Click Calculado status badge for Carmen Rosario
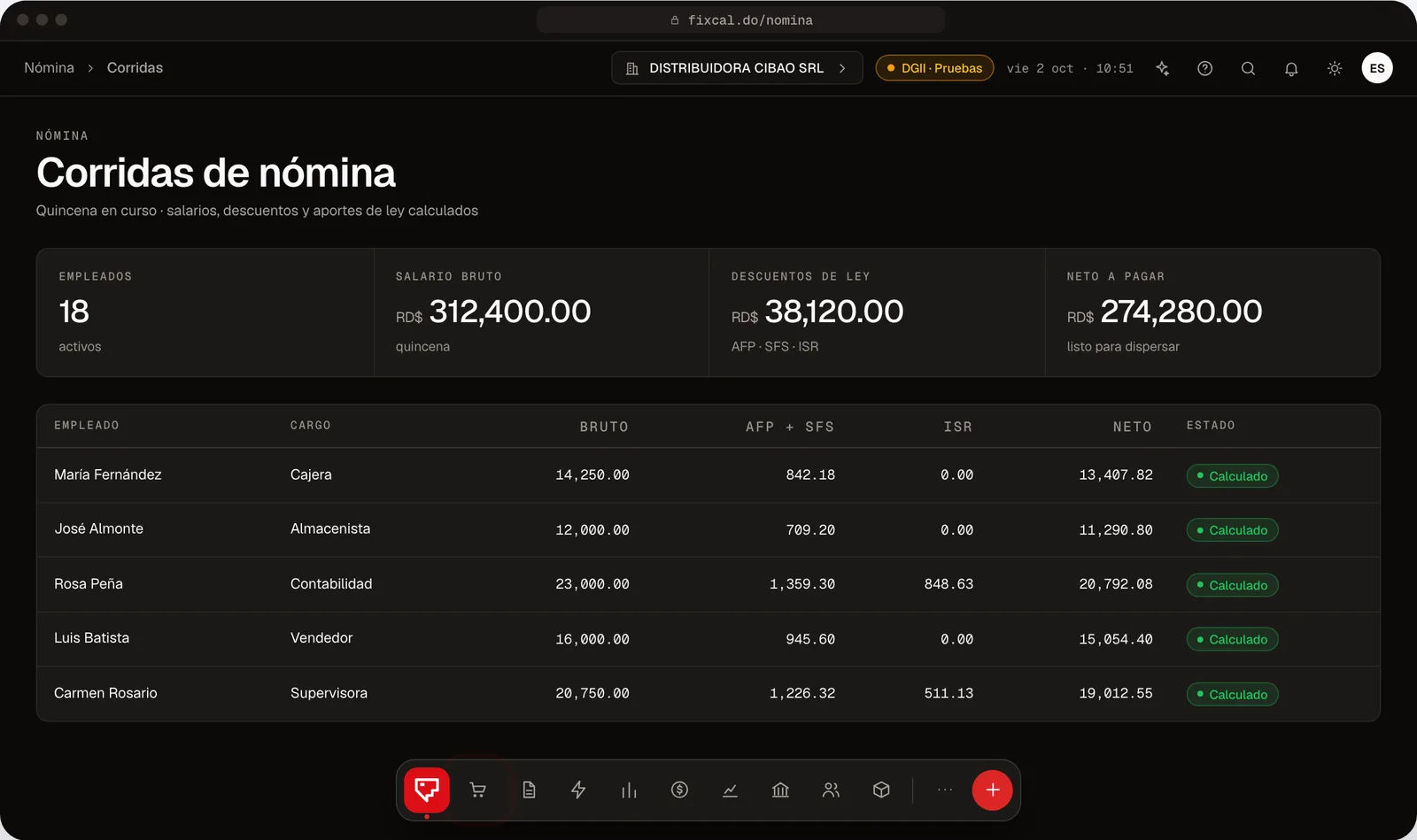Image resolution: width=1417 pixels, height=840 pixels. [1232, 695]
